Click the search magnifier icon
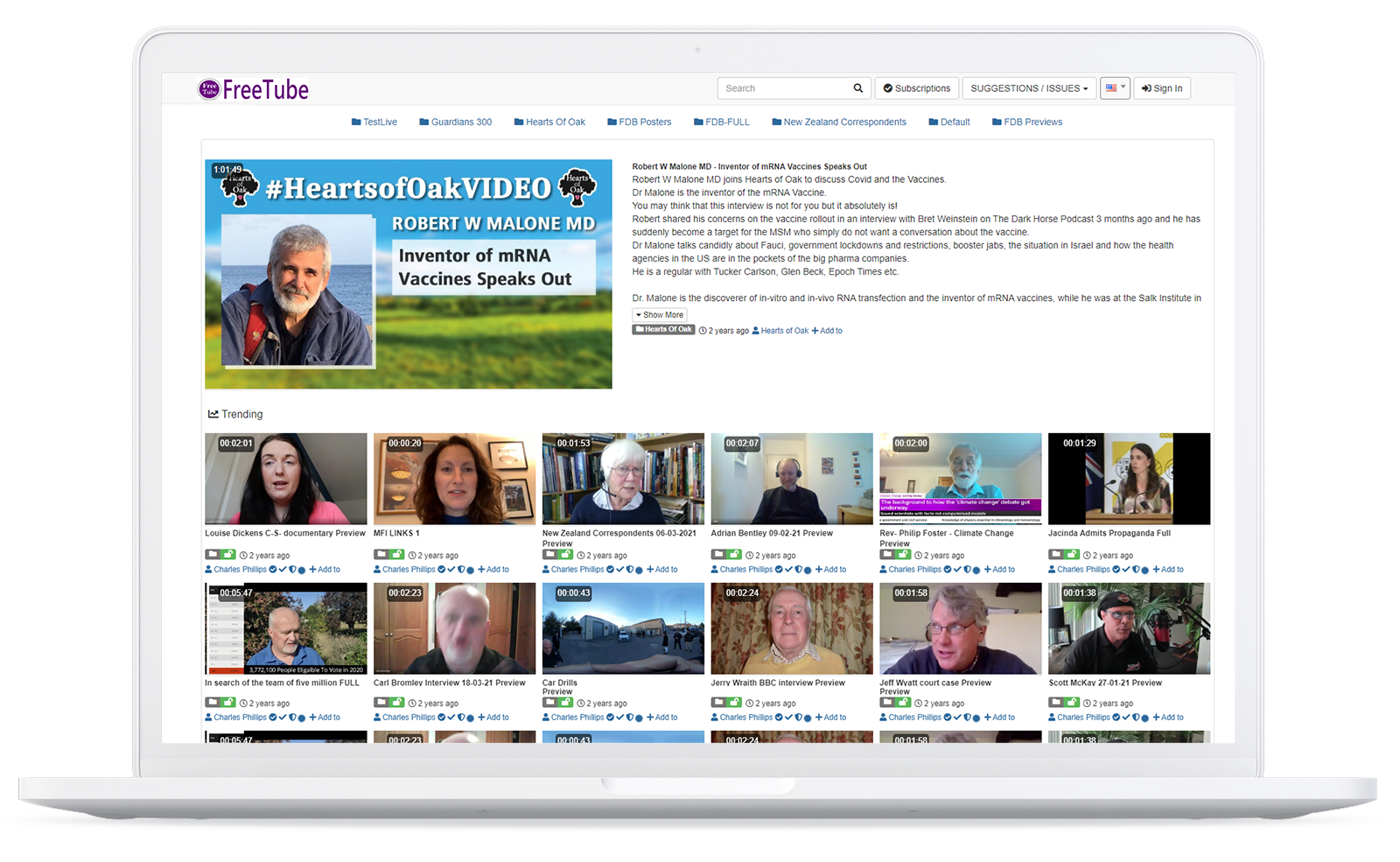 pyautogui.click(x=857, y=88)
